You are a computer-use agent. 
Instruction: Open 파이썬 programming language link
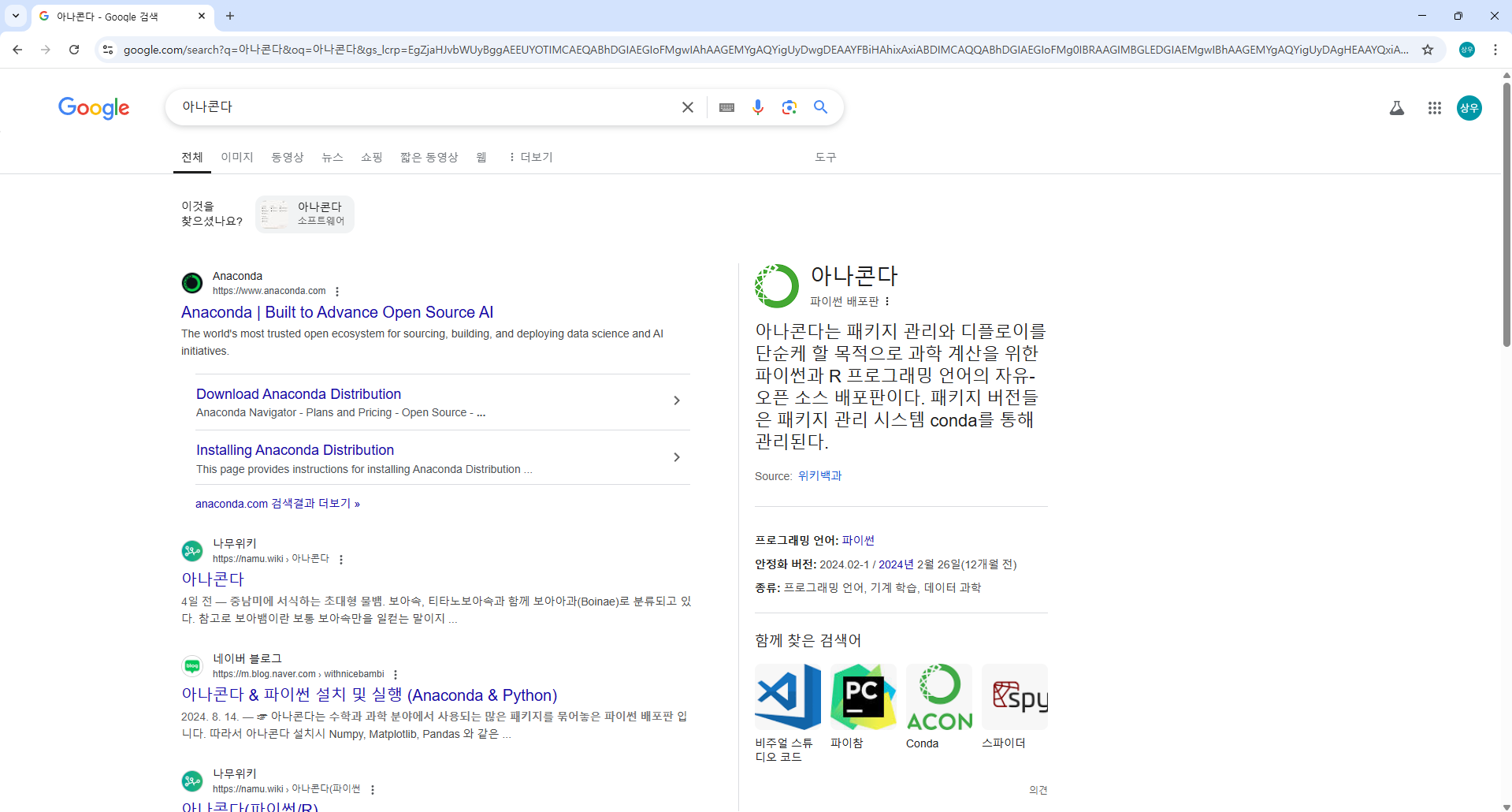(x=858, y=541)
